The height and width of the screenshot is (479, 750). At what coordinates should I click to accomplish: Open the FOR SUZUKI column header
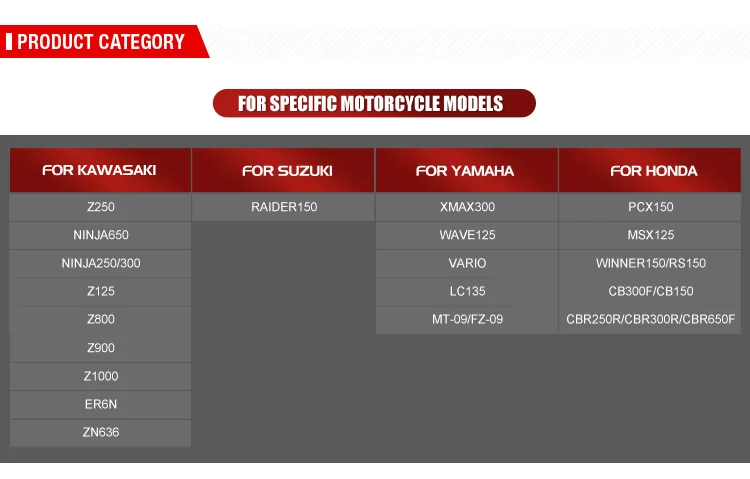click(x=283, y=171)
